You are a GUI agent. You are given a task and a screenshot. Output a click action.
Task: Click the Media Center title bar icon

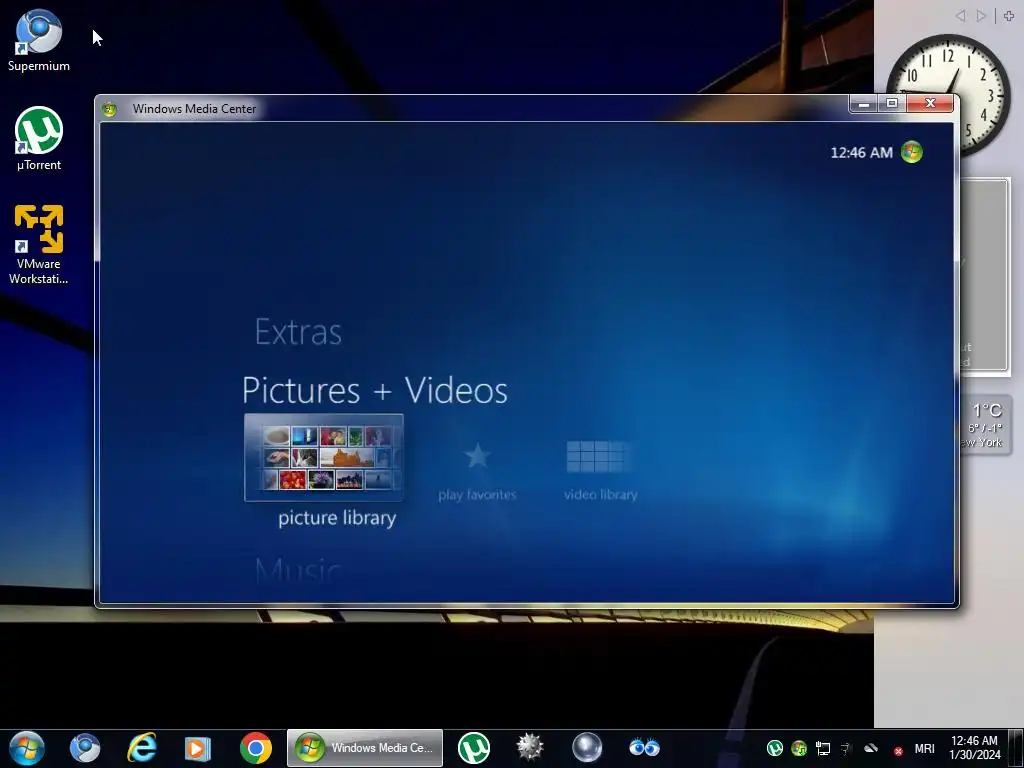coord(110,109)
